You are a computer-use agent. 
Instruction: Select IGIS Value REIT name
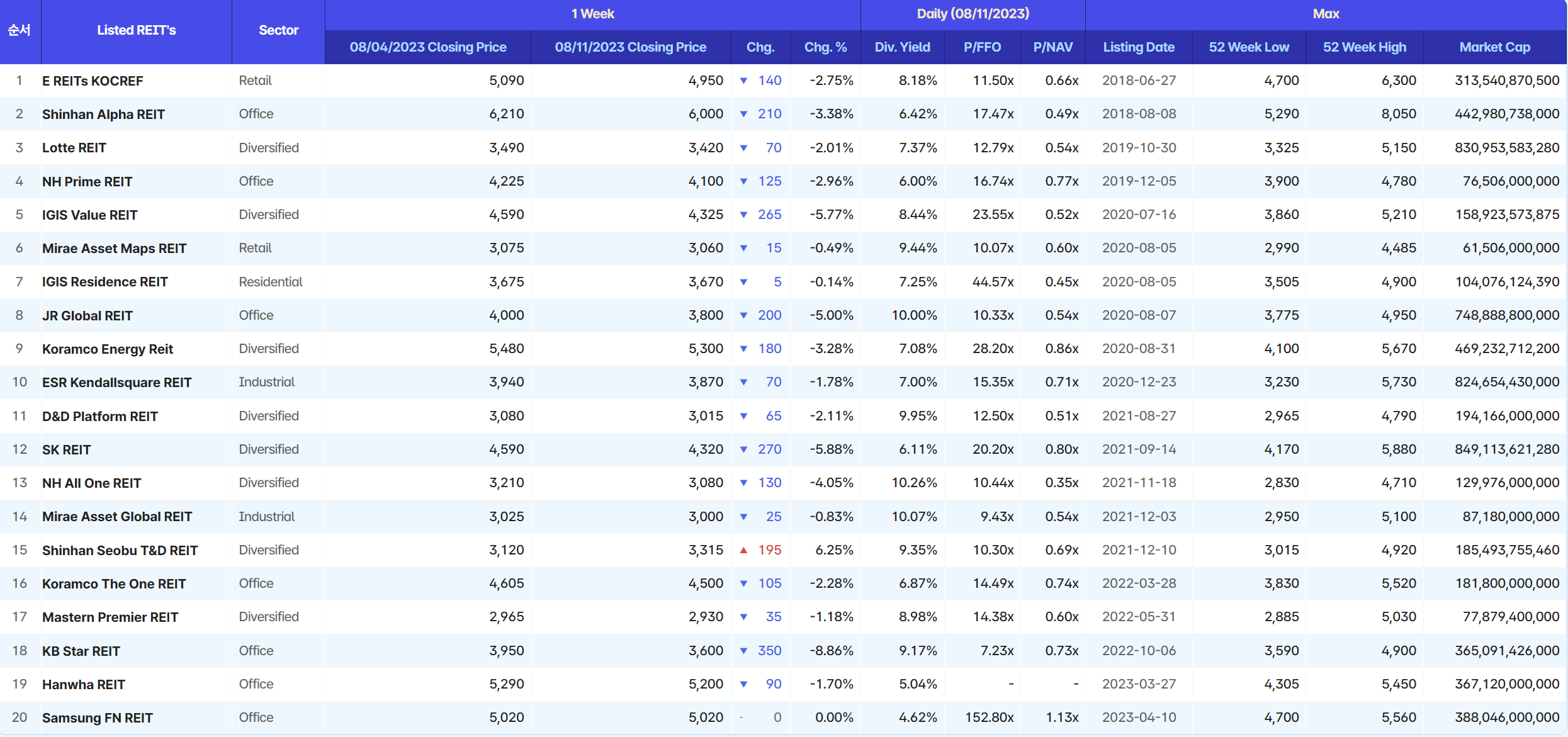[89, 215]
